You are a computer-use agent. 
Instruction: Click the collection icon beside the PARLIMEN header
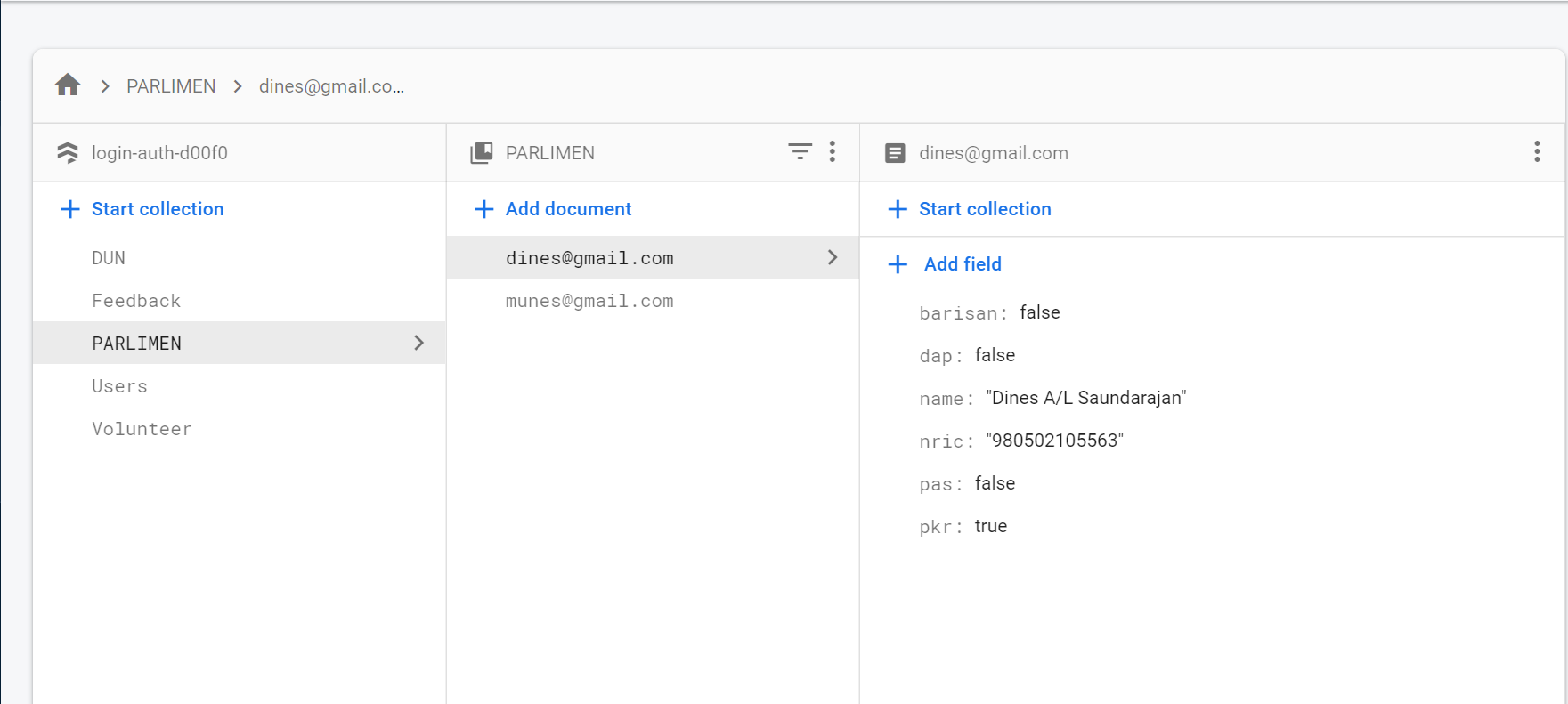482,153
